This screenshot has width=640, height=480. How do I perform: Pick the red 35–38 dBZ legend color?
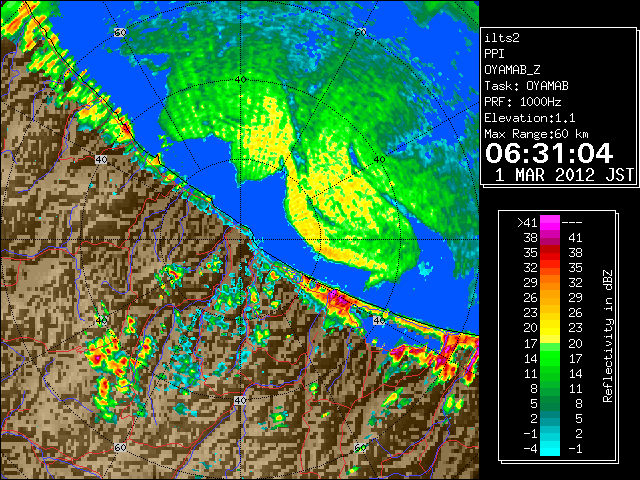point(550,253)
